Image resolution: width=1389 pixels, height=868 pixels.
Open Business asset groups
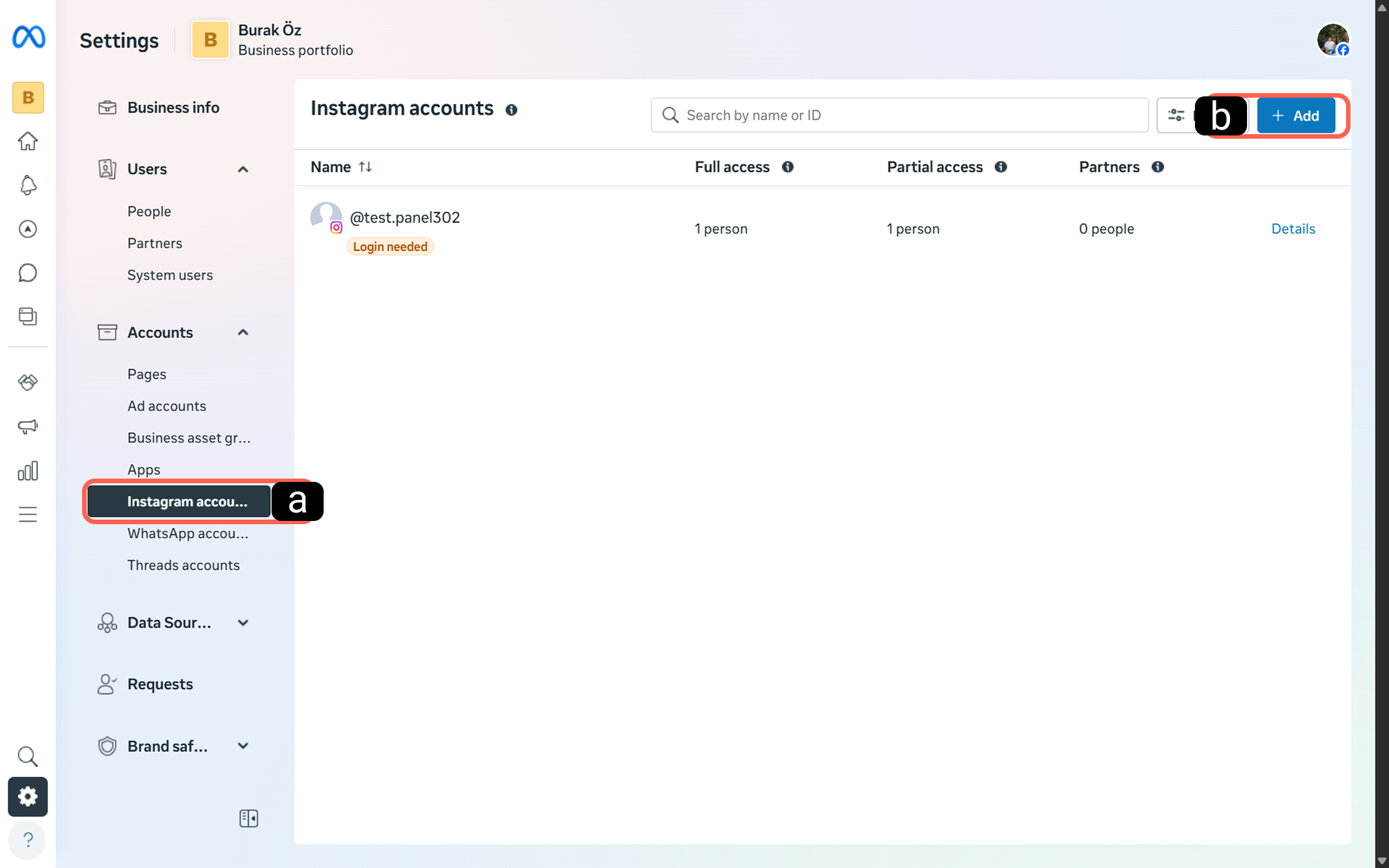point(189,438)
